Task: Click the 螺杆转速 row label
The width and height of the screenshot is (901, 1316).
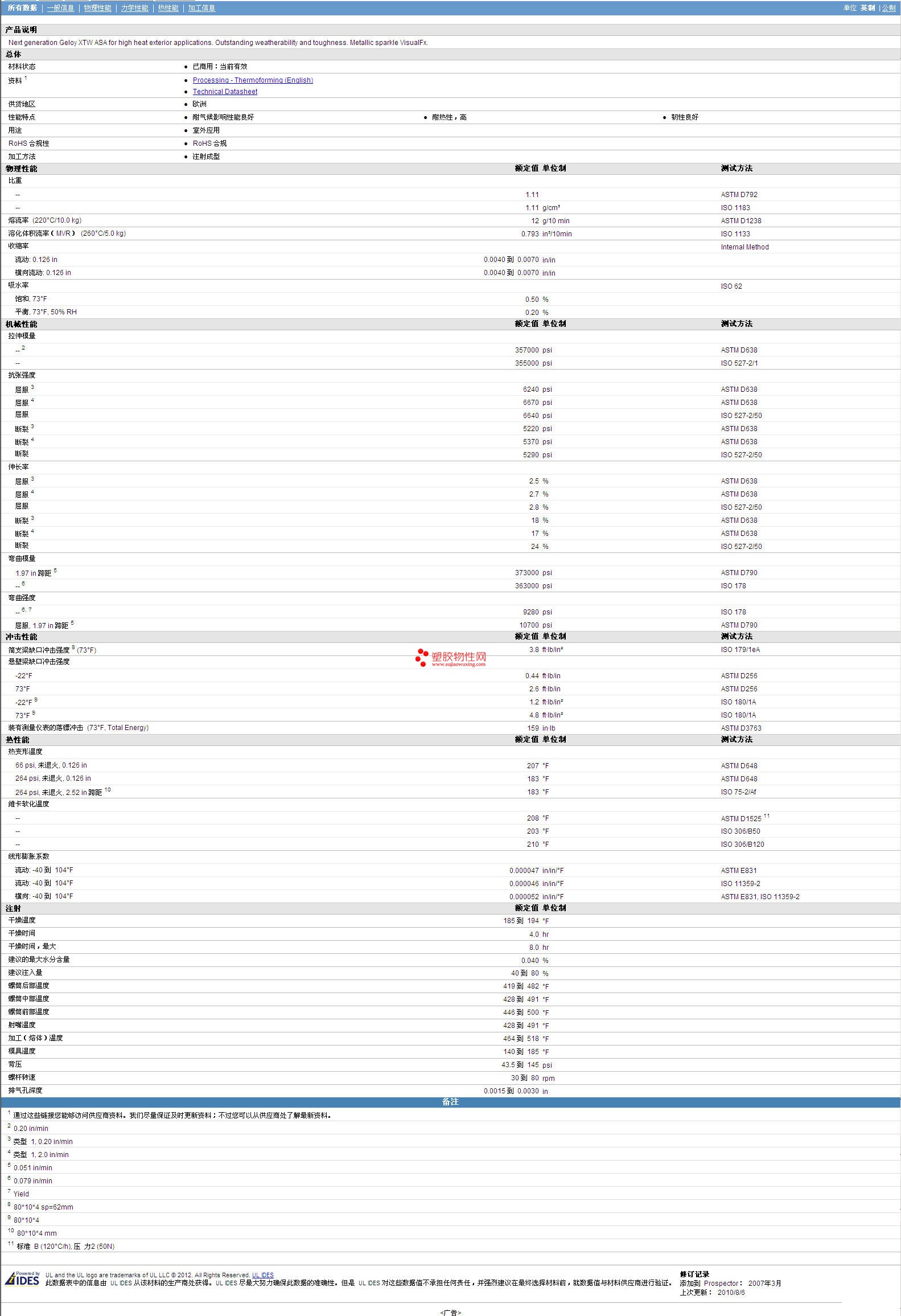Action: pyautogui.click(x=22, y=1077)
